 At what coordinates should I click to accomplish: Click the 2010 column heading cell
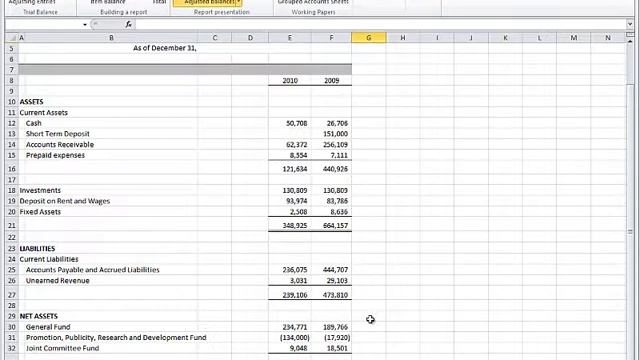290,80
